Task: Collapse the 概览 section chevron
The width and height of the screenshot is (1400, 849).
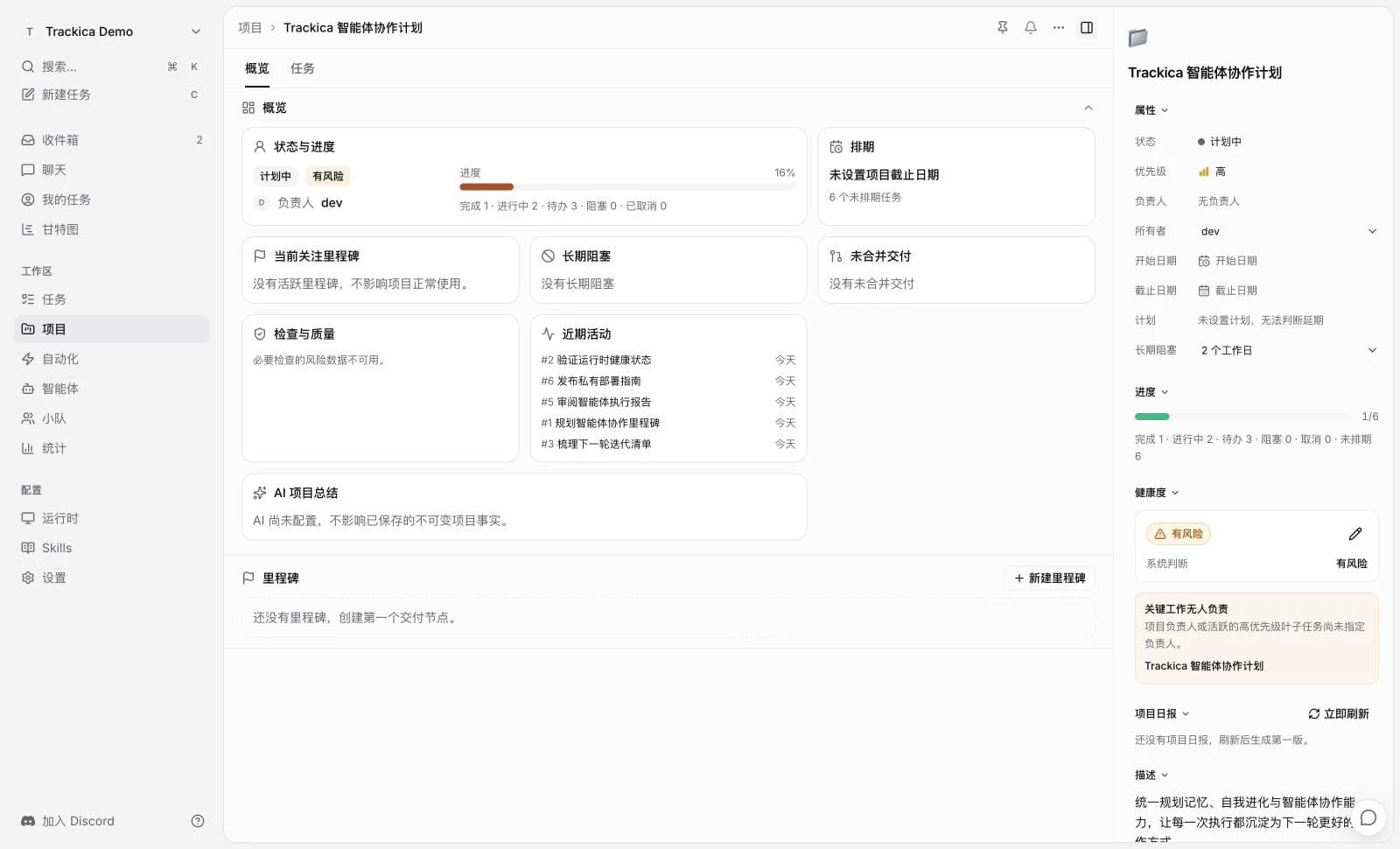Action: coord(1088,108)
